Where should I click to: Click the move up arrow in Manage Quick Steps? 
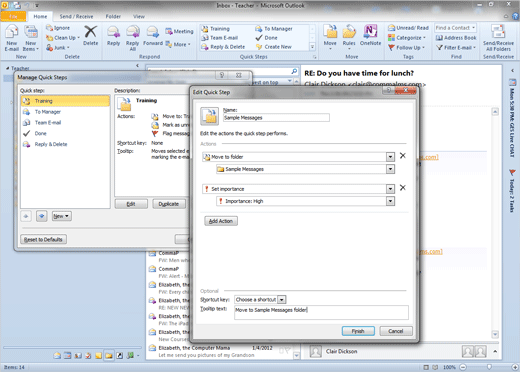[26, 216]
